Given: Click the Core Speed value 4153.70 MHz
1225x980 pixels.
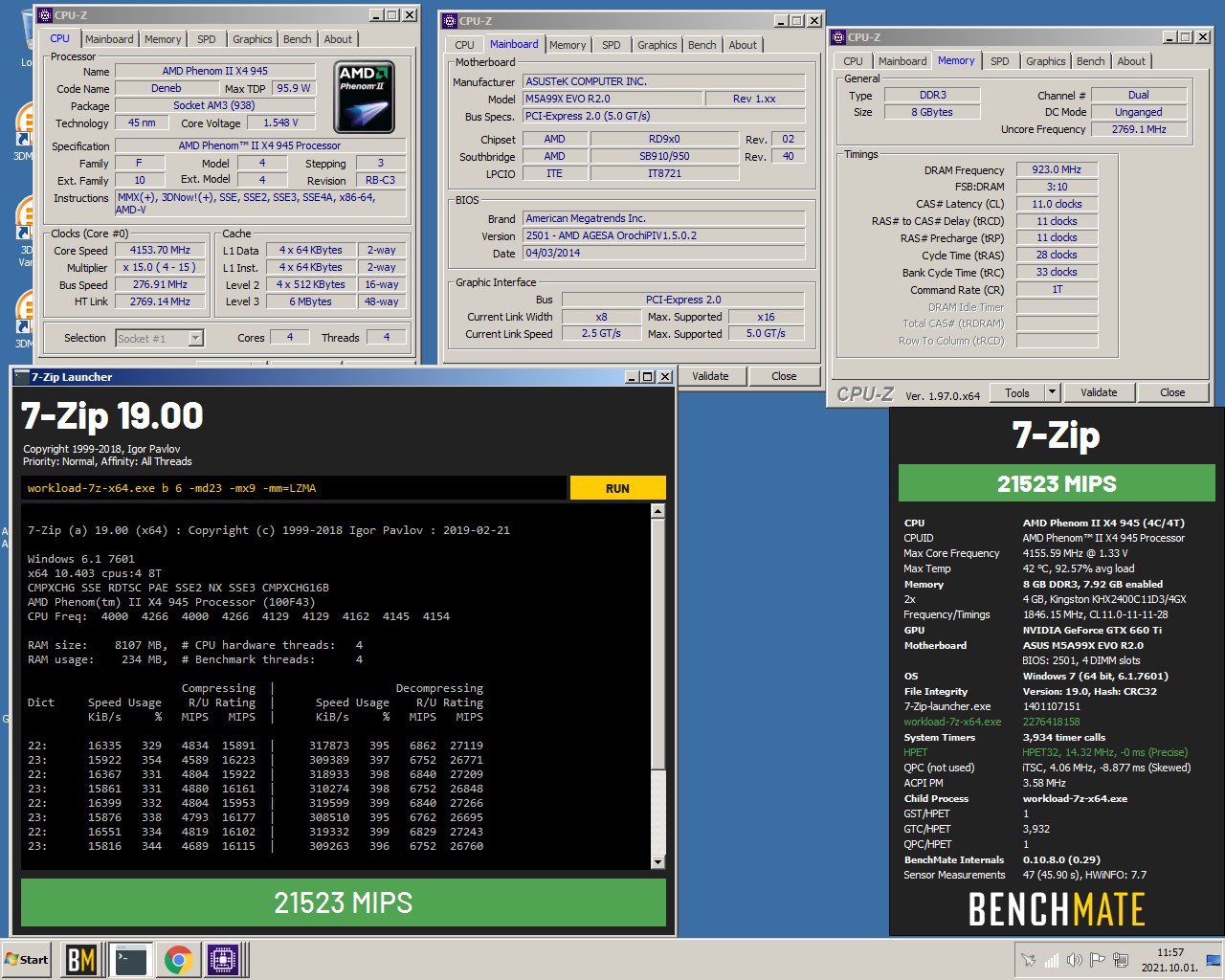Looking at the screenshot, I should click(160, 250).
